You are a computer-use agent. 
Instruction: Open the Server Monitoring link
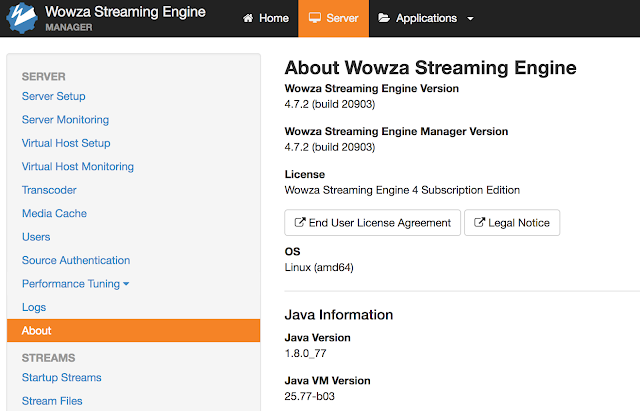click(x=65, y=120)
